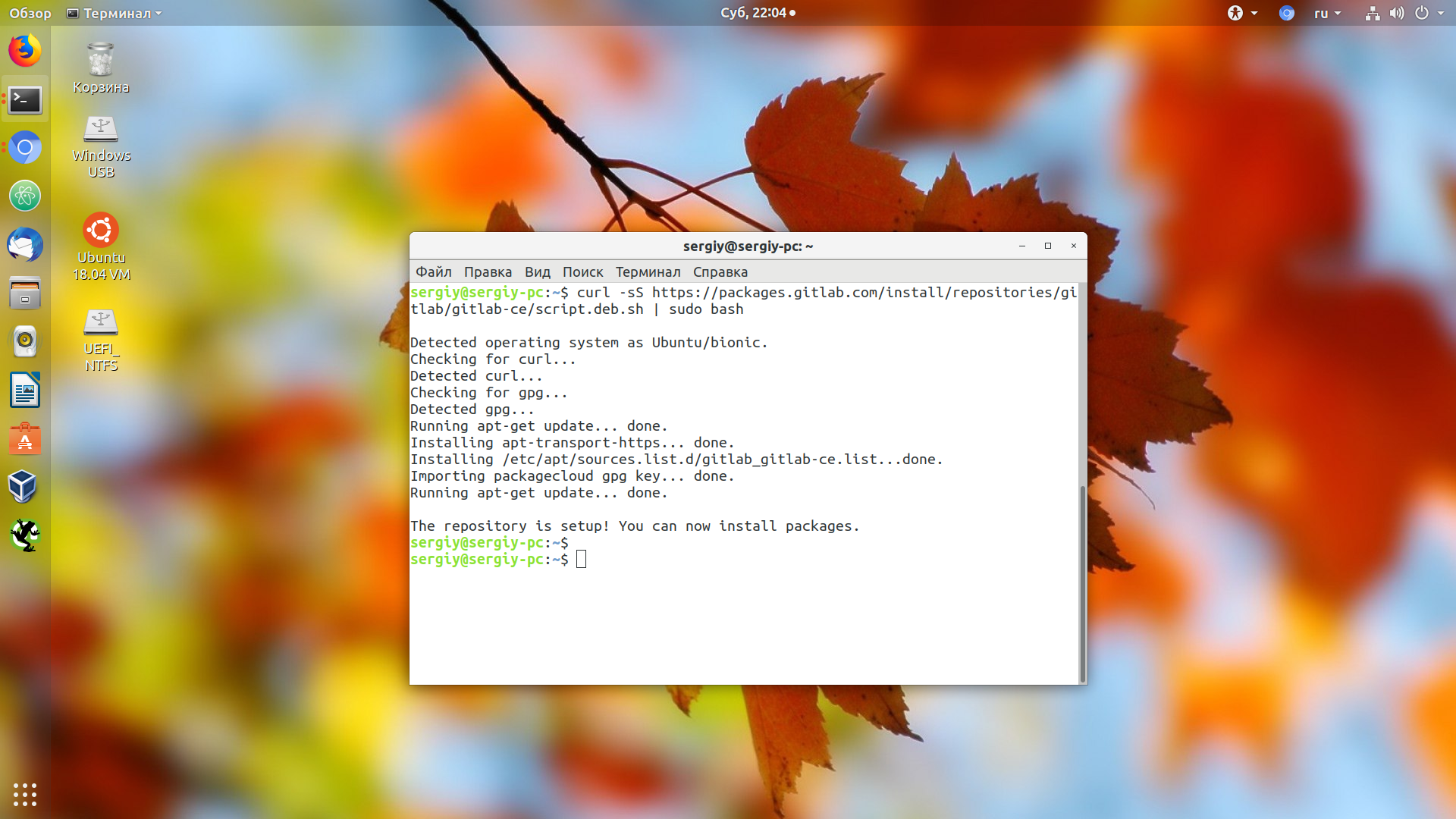The height and width of the screenshot is (819, 1456).
Task: Click the terminal vertical scrollbar
Action: (1082, 584)
